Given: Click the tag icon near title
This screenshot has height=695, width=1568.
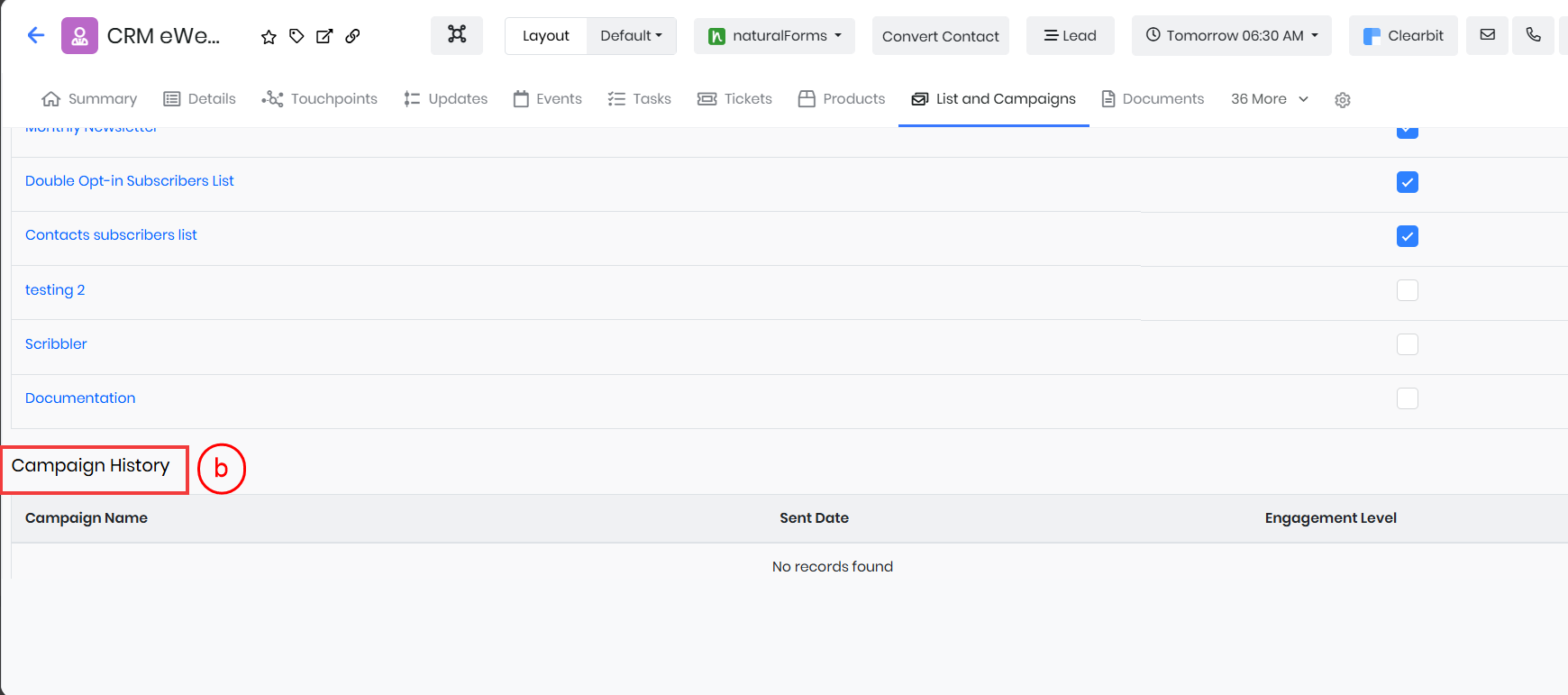Looking at the screenshot, I should (x=296, y=36).
